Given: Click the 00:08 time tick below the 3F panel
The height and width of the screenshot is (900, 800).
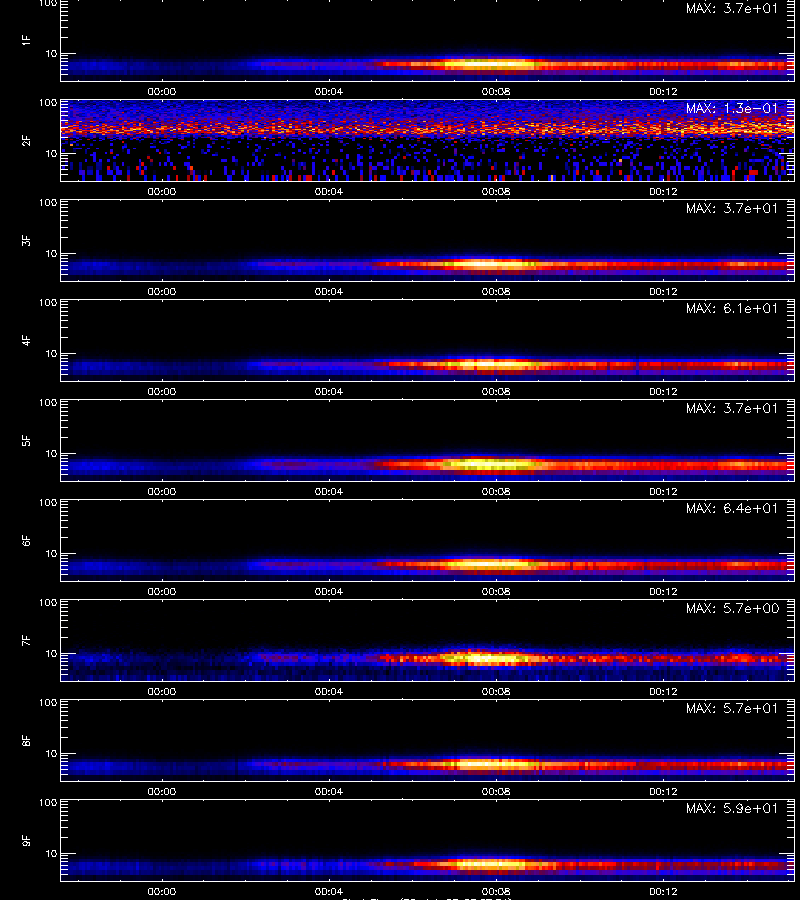Looking at the screenshot, I should [x=496, y=292].
